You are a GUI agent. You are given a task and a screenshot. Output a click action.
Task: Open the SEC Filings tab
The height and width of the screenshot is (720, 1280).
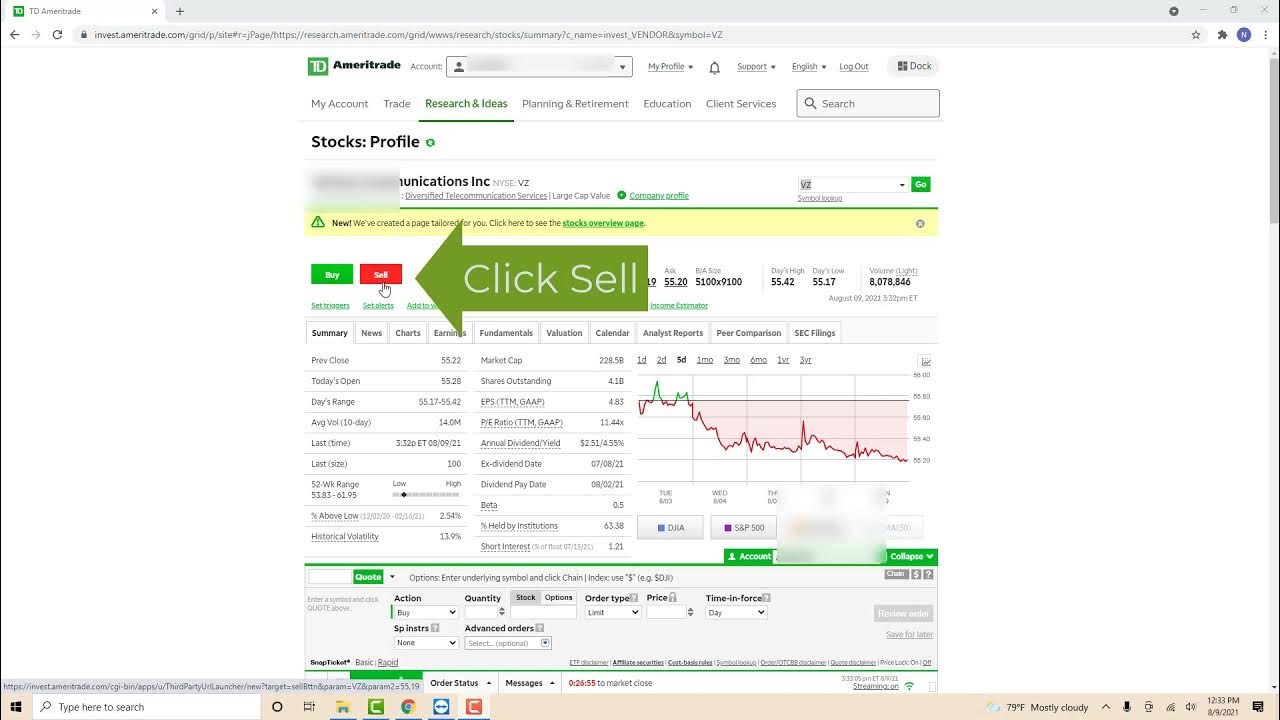815,333
